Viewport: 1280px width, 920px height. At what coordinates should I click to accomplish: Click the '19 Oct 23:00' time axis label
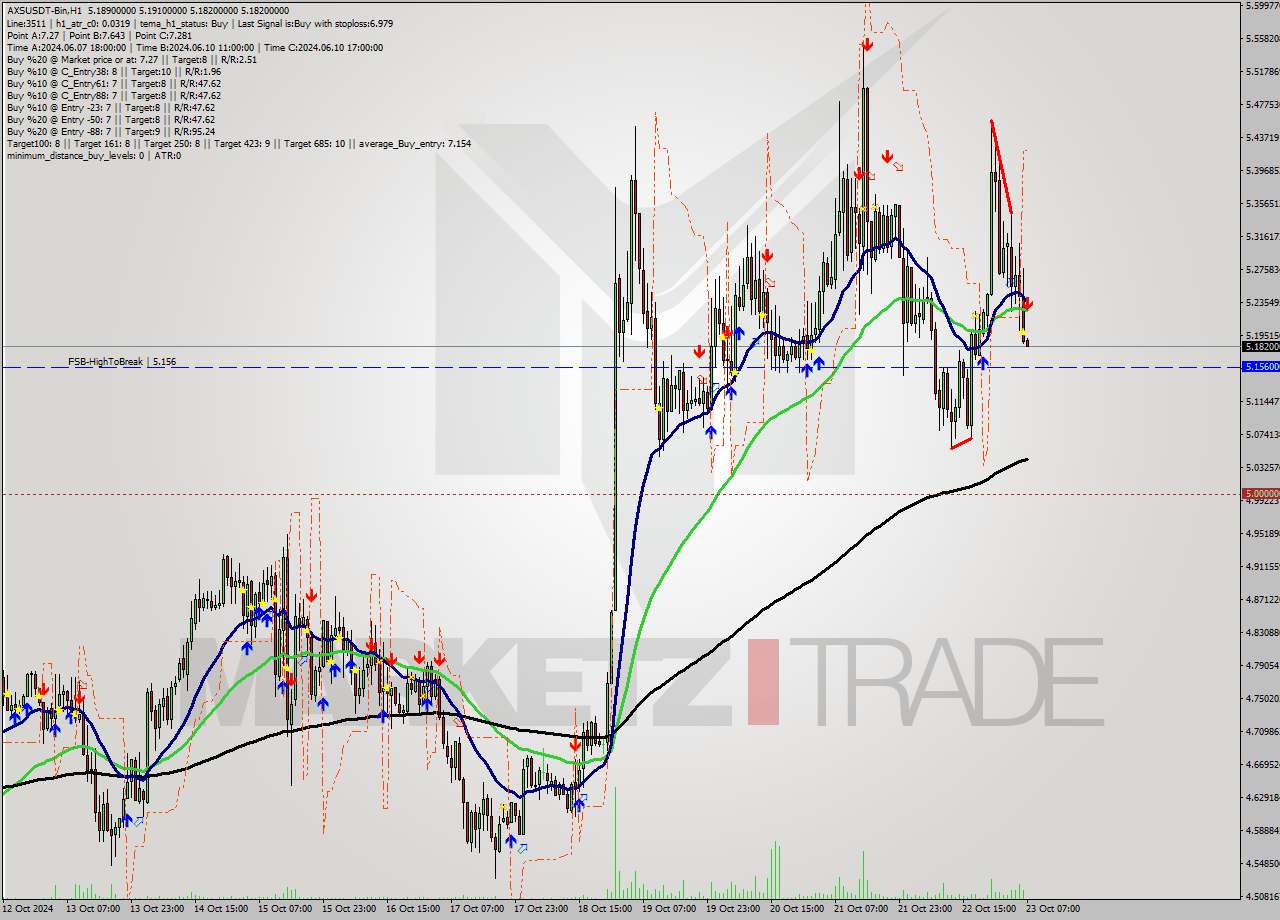click(x=732, y=909)
